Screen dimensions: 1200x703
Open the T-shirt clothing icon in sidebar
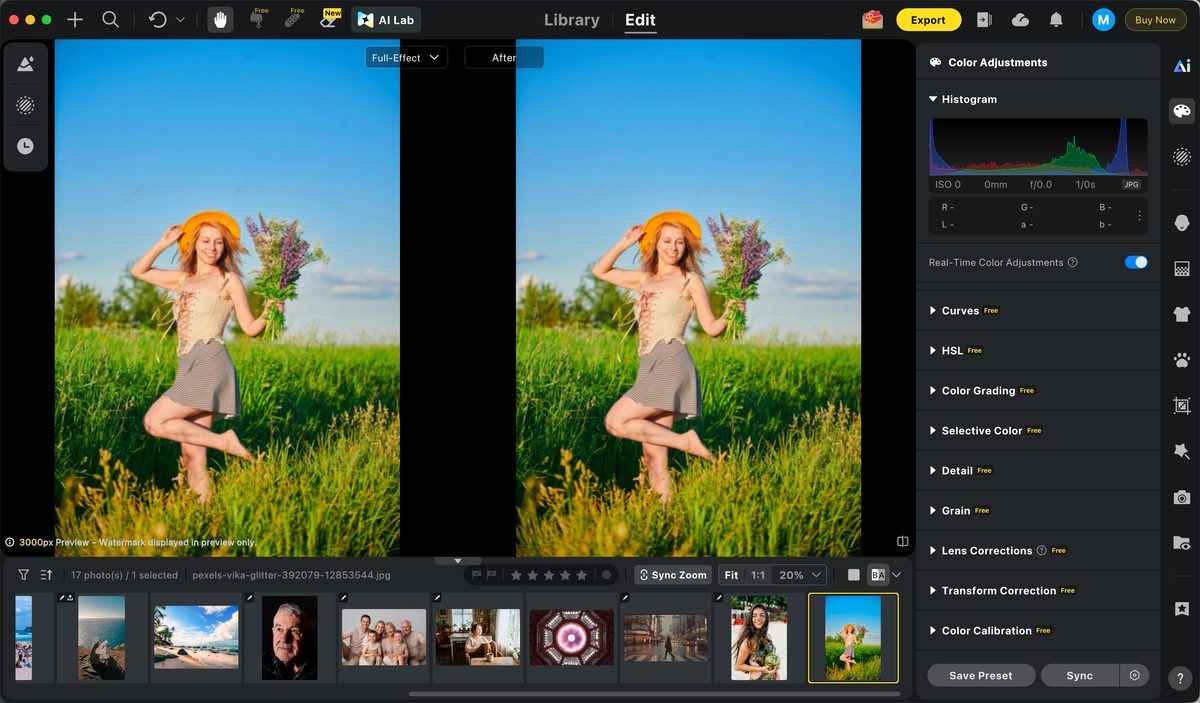(1182, 314)
